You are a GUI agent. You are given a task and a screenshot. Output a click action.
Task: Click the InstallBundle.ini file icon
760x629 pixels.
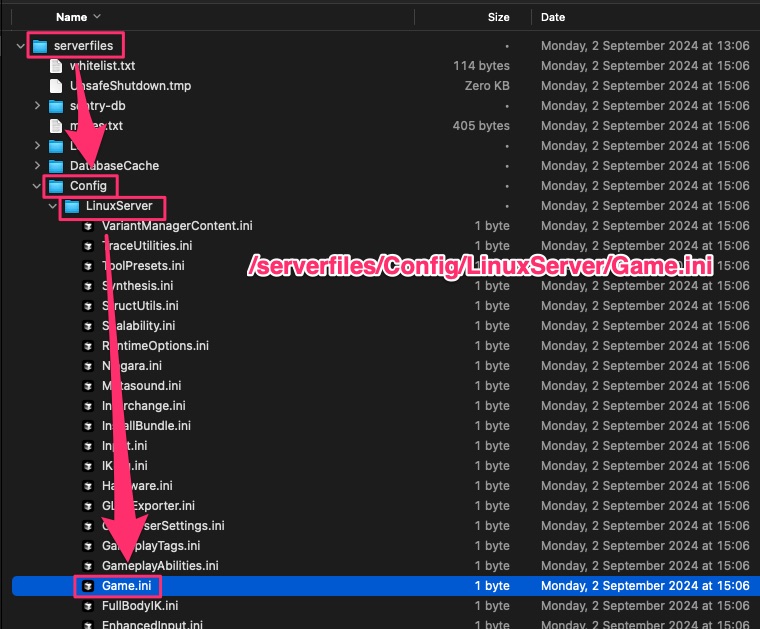88,426
